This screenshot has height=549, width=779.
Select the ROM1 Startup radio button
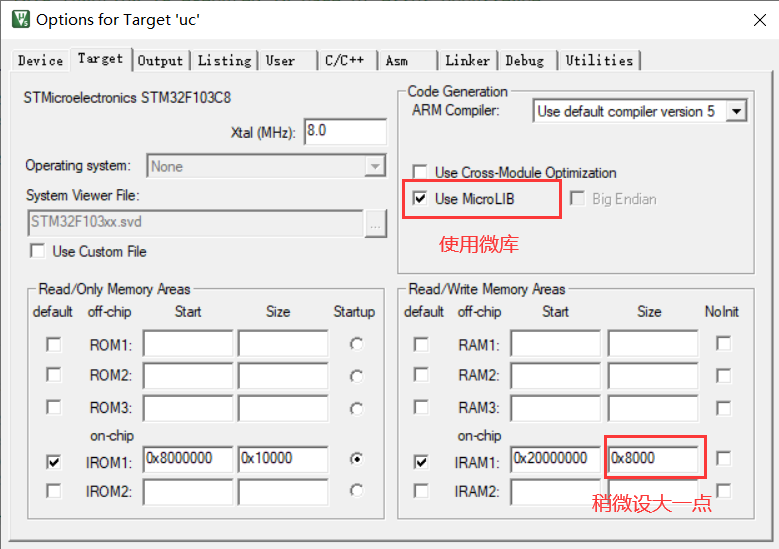pyautogui.click(x=356, y=344)
